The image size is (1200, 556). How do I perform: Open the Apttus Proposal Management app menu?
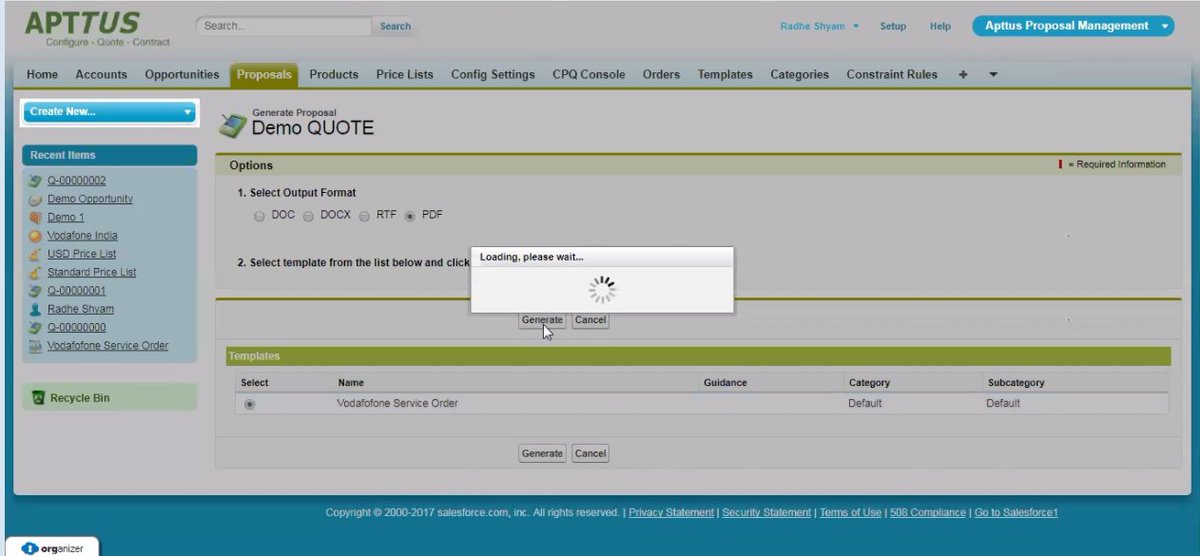(1073, 26)
